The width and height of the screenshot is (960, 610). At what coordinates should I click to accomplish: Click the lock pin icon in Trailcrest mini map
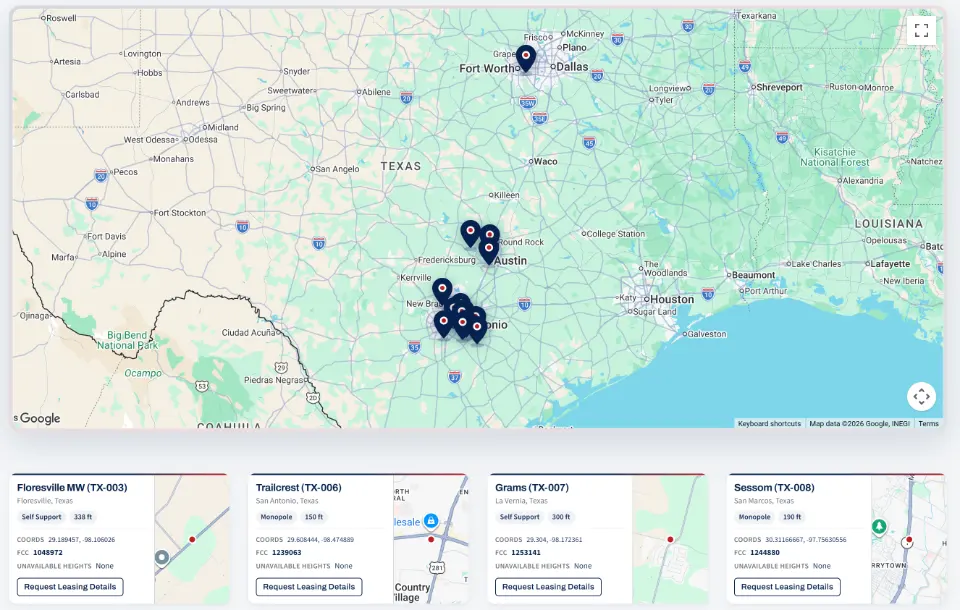431,521
